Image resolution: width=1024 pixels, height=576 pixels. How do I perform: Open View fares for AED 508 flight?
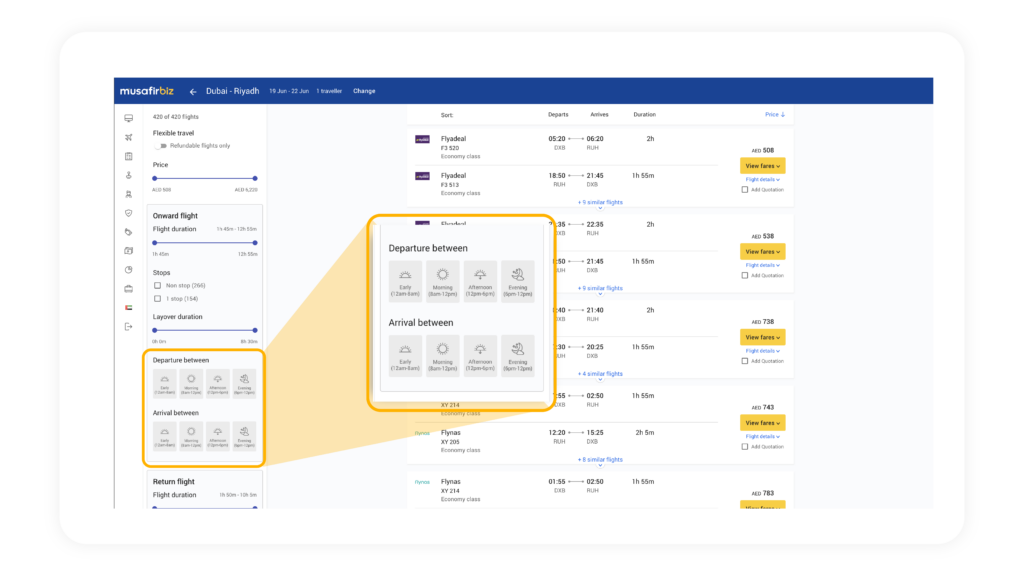(762, 166)
